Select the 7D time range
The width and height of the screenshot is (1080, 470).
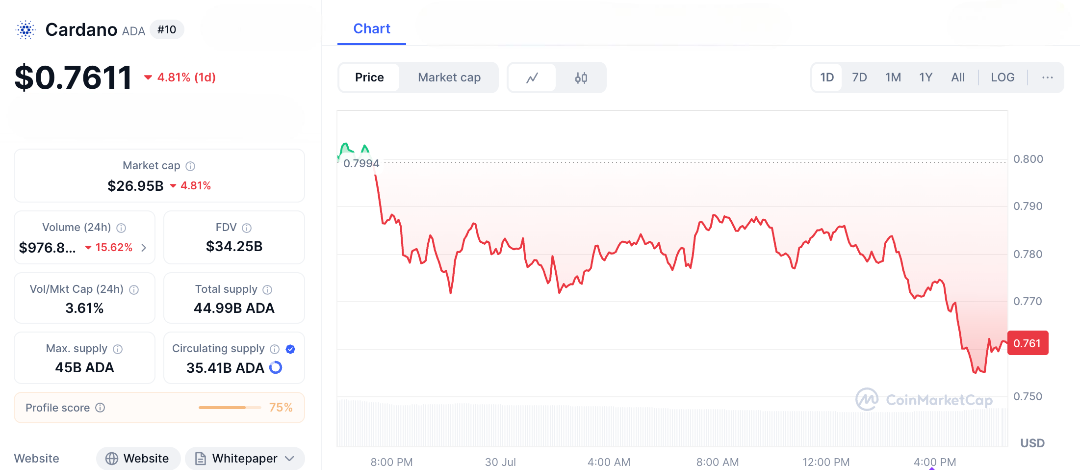point(859,78)
